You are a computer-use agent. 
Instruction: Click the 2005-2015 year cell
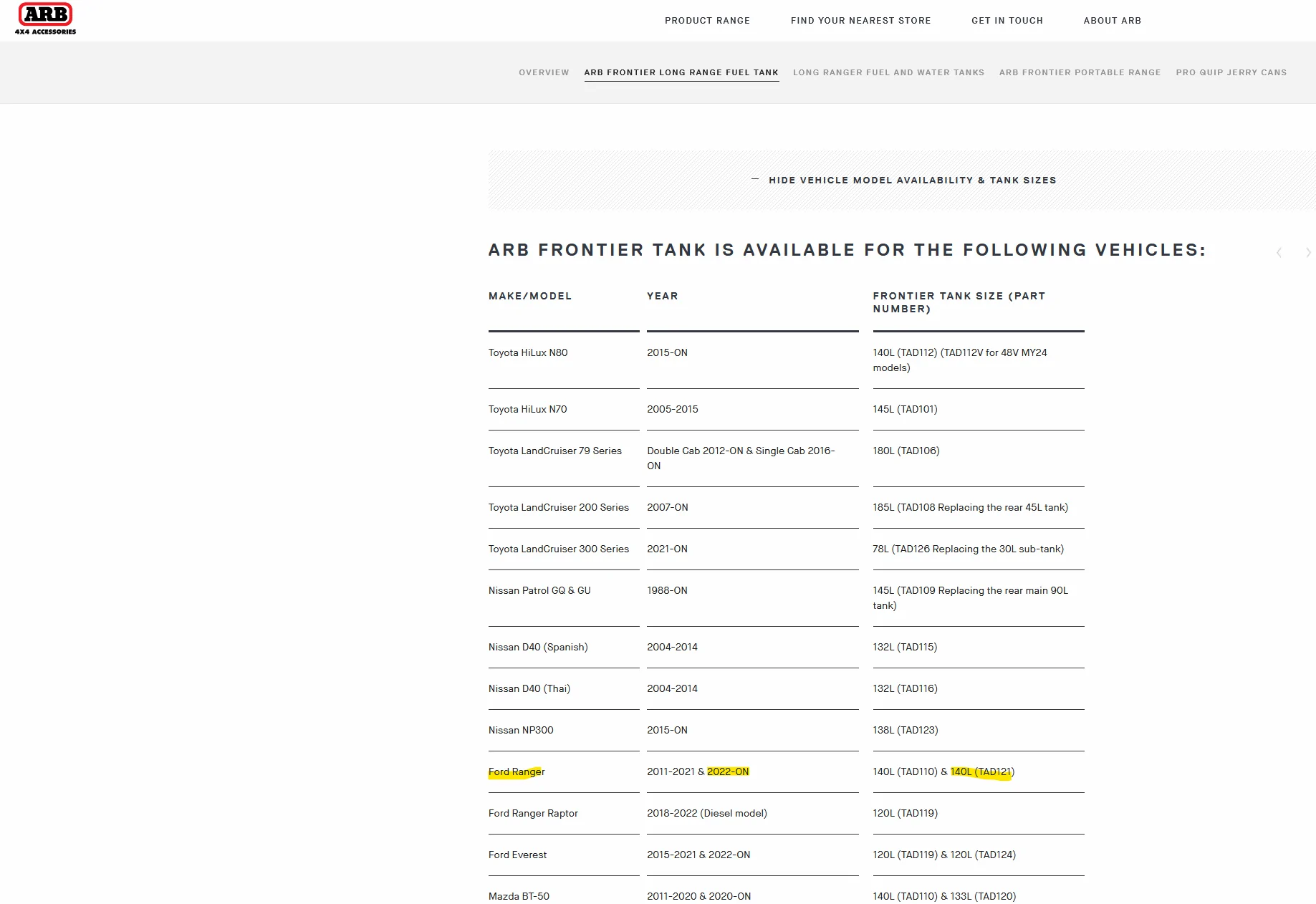pyautogui.click(x=673, y=409)
